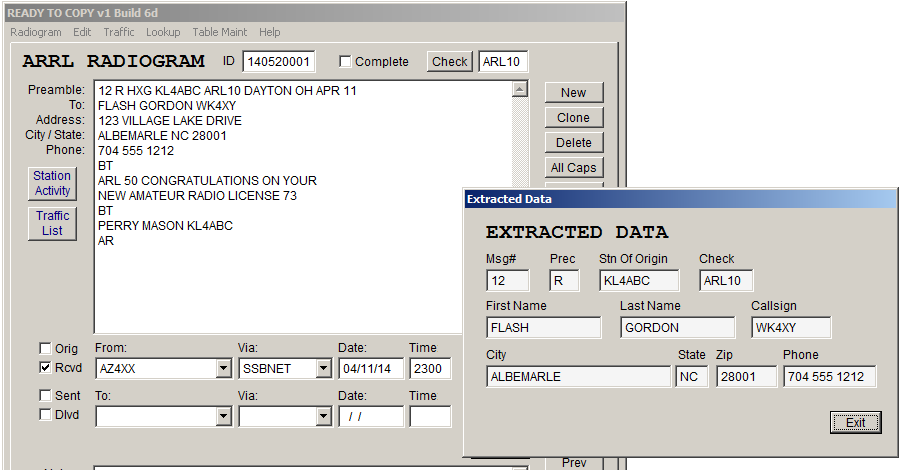Viewport: 906px width, 470px height.
Task: Click the Zip field 28001
Action: click(747, 377)
